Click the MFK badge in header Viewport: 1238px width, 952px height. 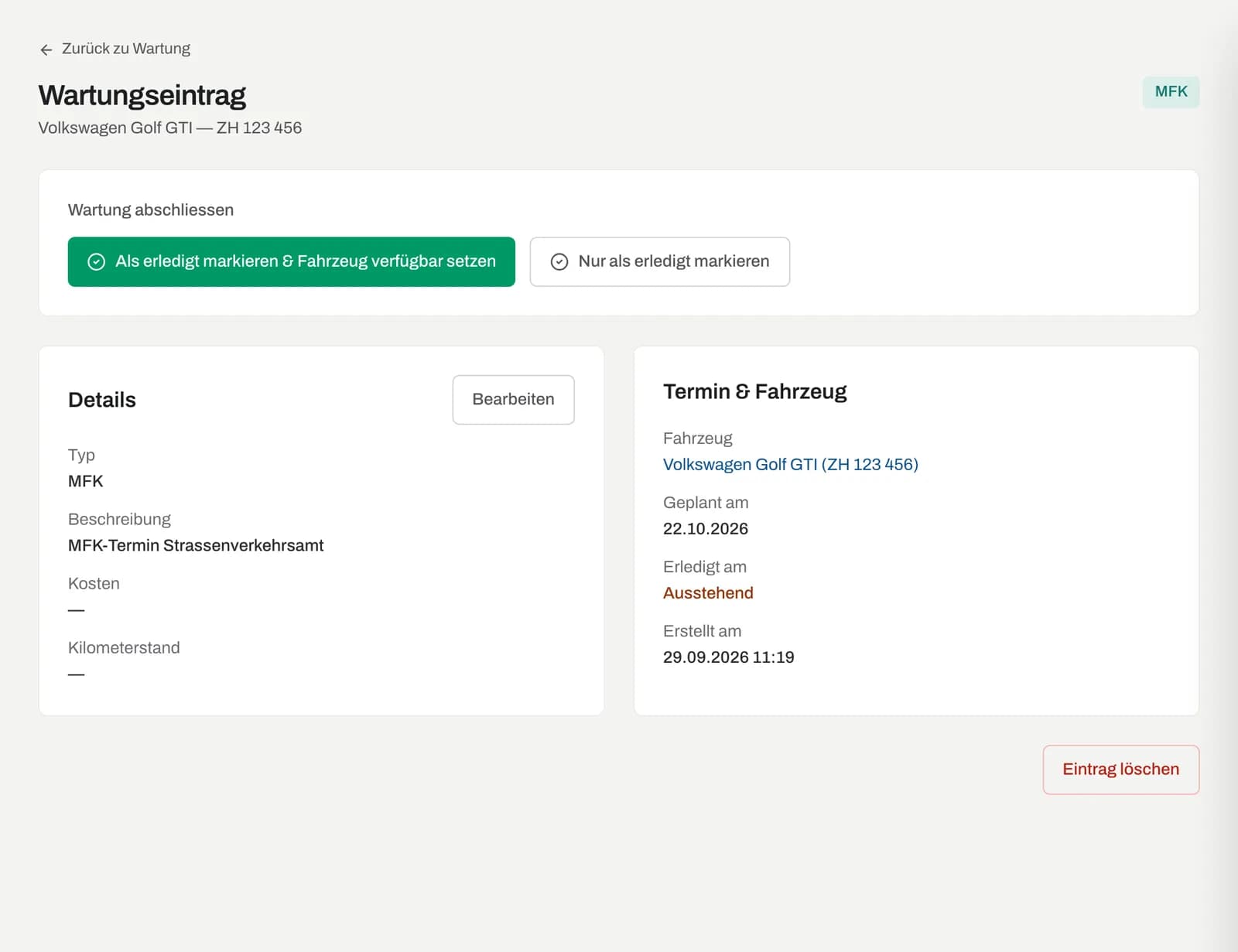(x=1171, y=92)
